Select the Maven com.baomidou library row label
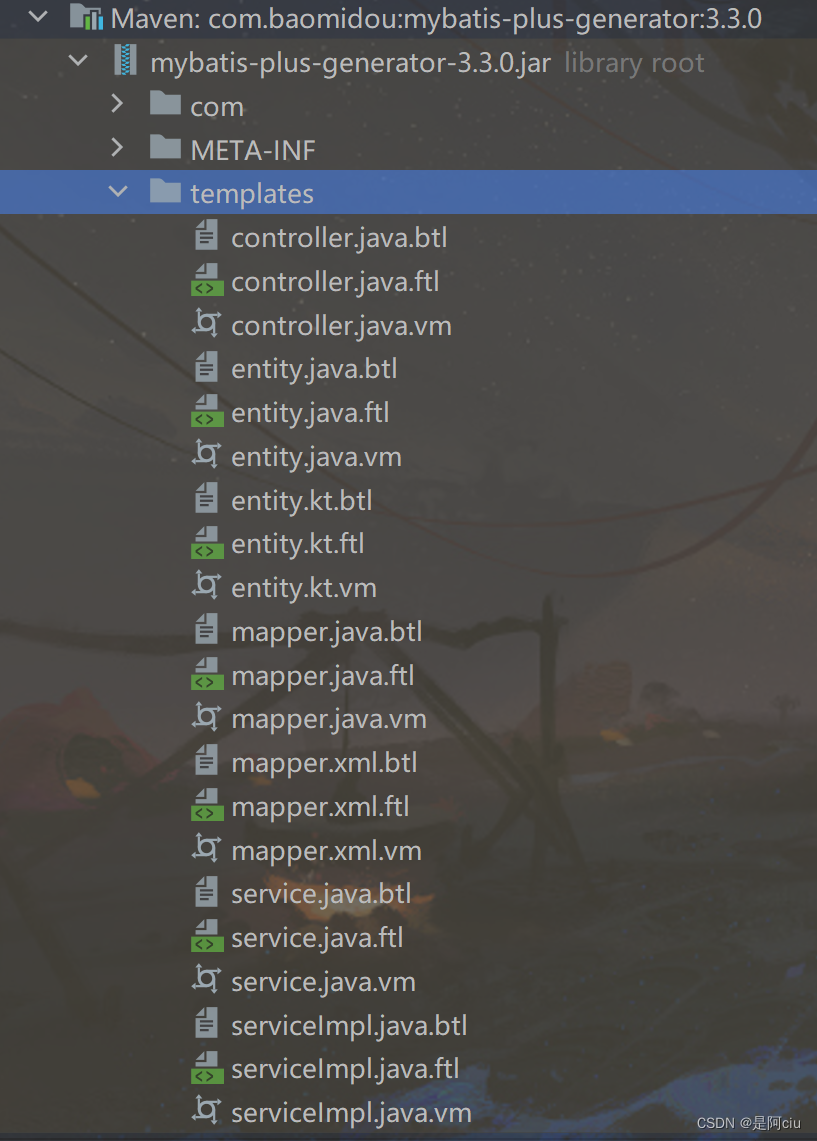This screenshot has height=1141, width=817. 437,18
